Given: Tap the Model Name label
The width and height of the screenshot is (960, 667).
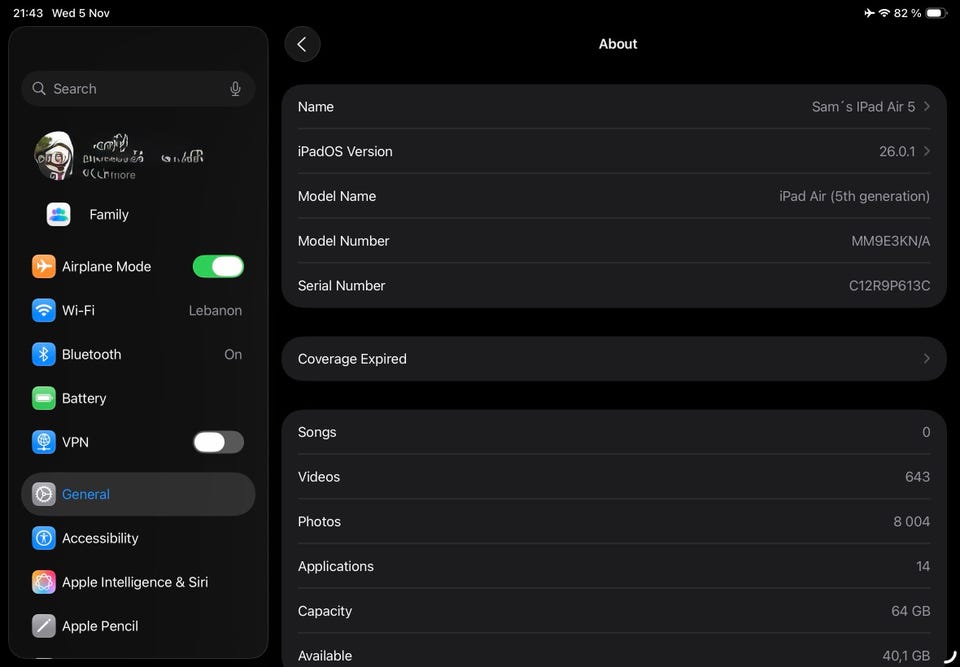Looking at the screenshot, I should 337,196.
